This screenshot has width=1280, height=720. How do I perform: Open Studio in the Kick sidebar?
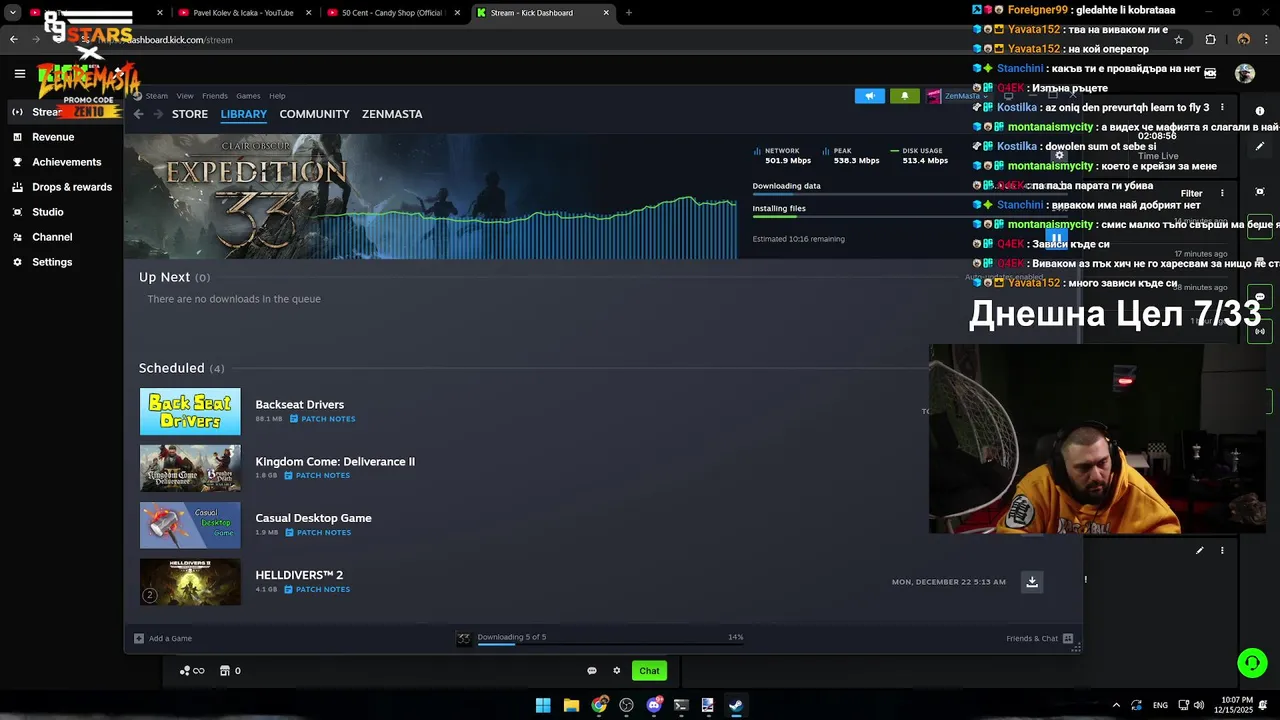click(x=48, y=212)
